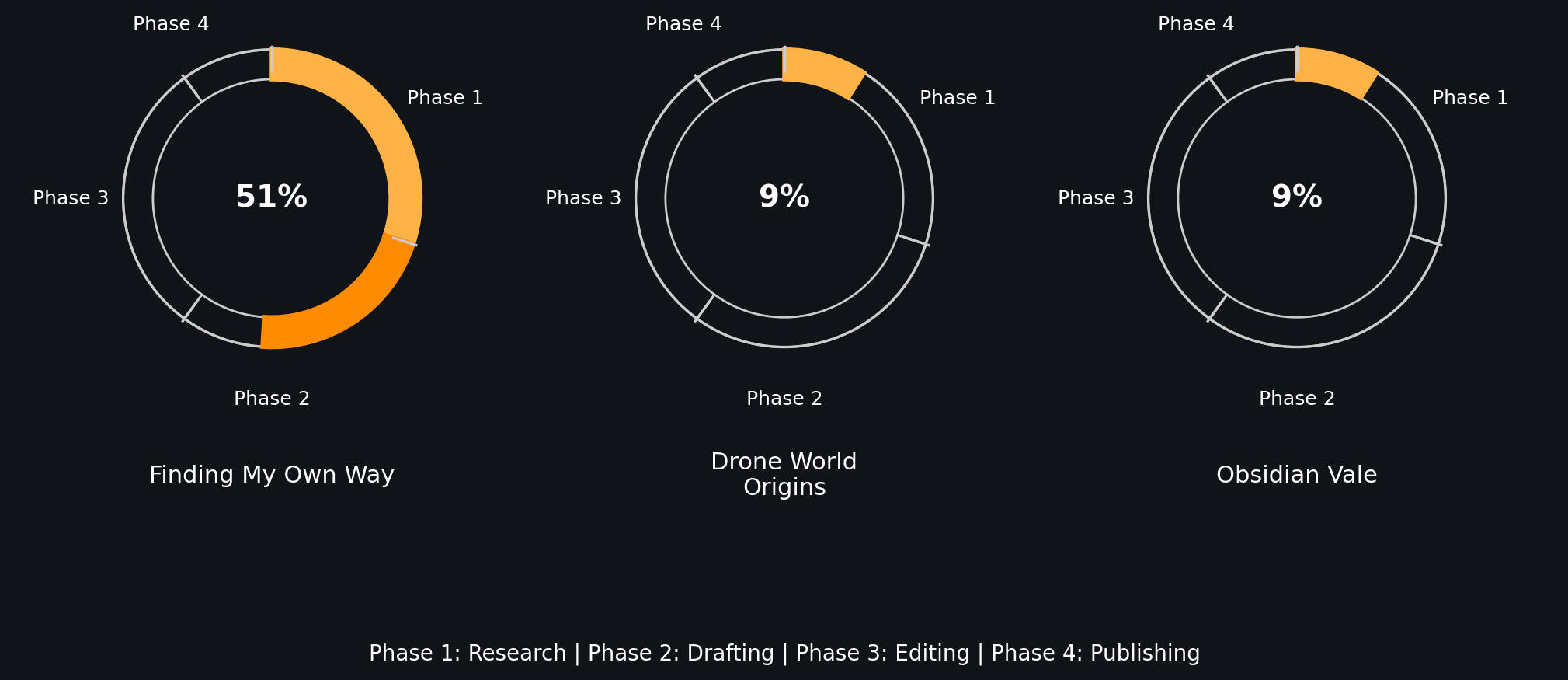Select Phase 1 label of Finding My Own Way
The width and height of the screenshot is (1568, 680).
pos(445,98)
